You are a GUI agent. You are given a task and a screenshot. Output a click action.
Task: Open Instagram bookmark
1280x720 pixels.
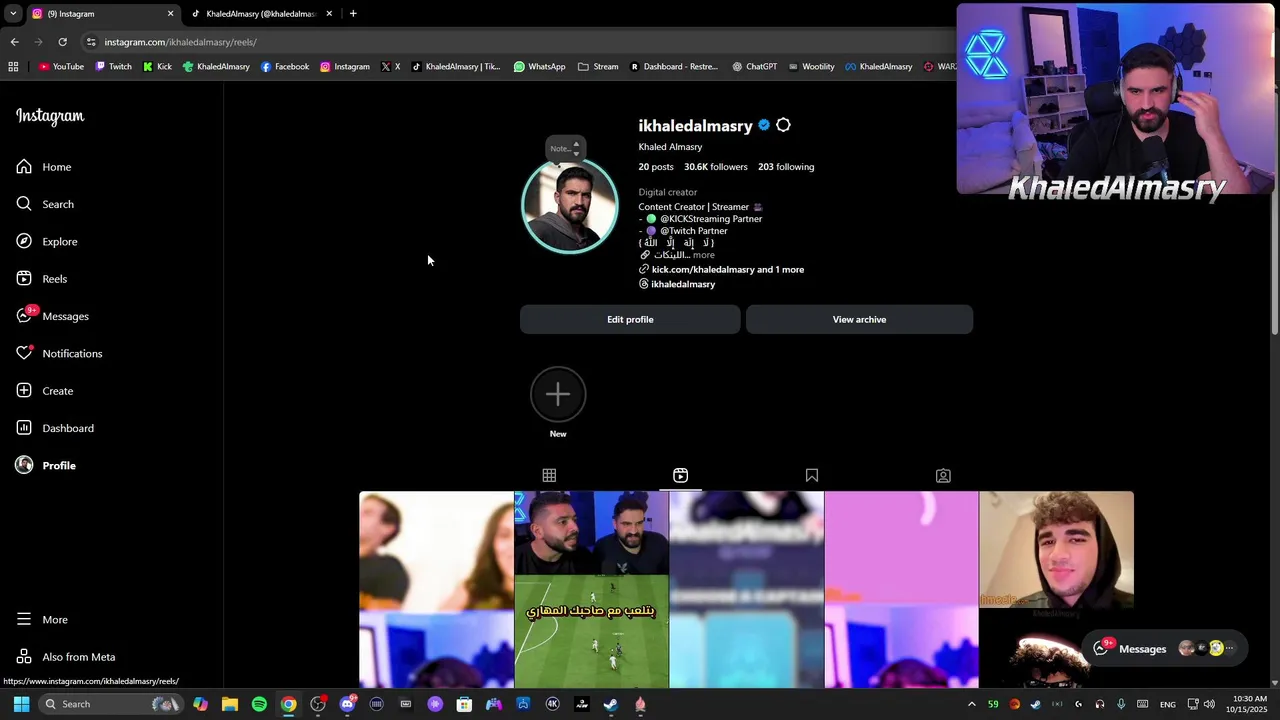coord(345,67)
